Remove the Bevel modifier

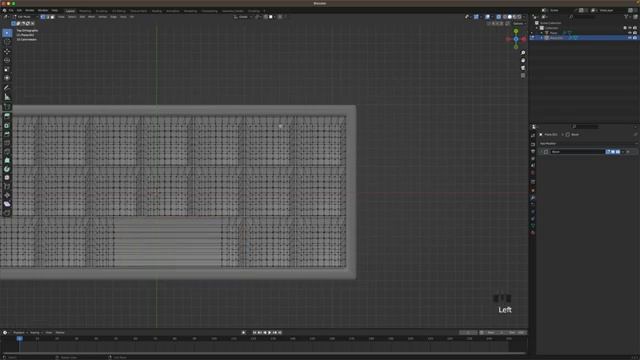(629, 152)
